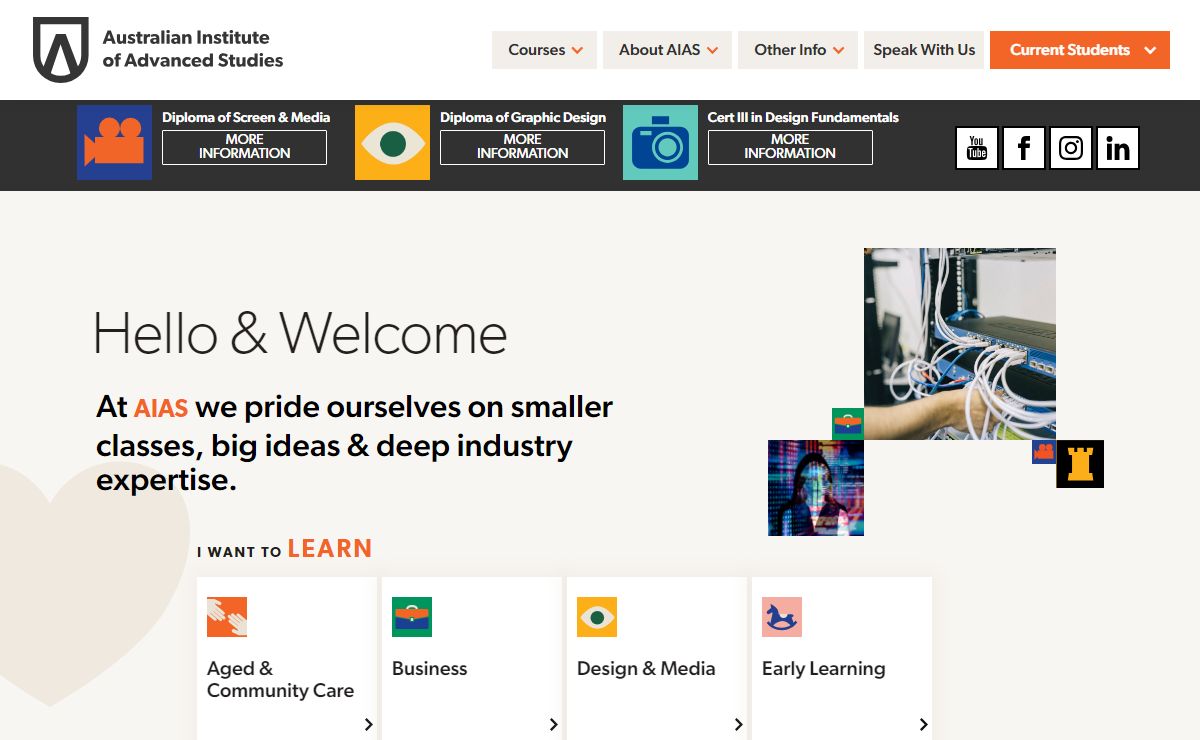This screenshot has height=740, width=1200.
Task: Click the Design & Media eye icon
Action: click(x=597, y=617)
